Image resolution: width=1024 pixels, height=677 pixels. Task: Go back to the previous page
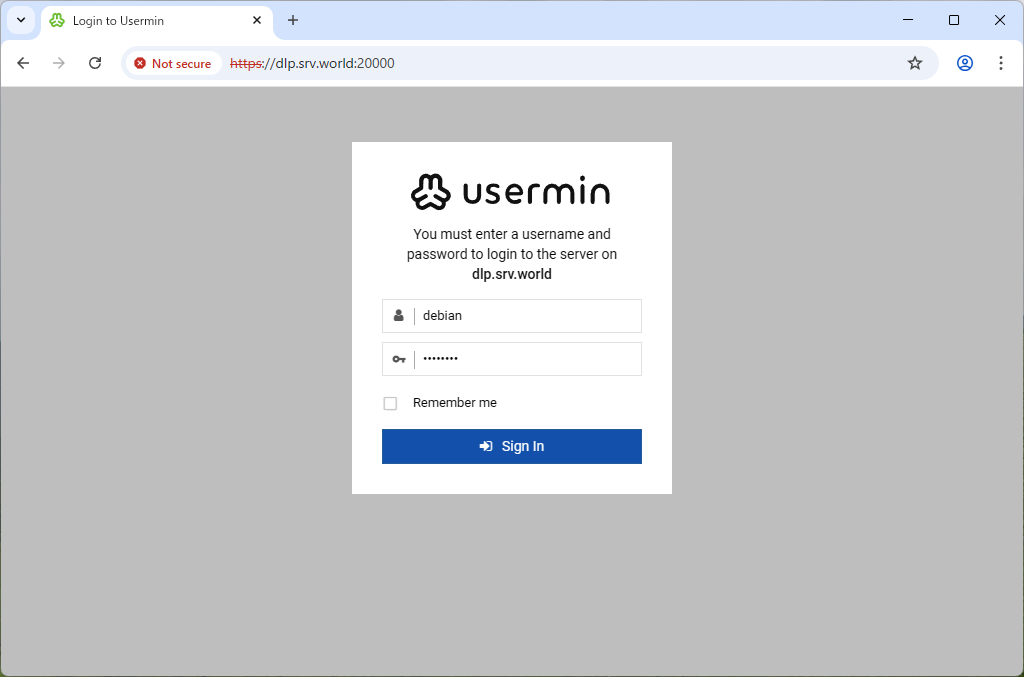[24, 63]
